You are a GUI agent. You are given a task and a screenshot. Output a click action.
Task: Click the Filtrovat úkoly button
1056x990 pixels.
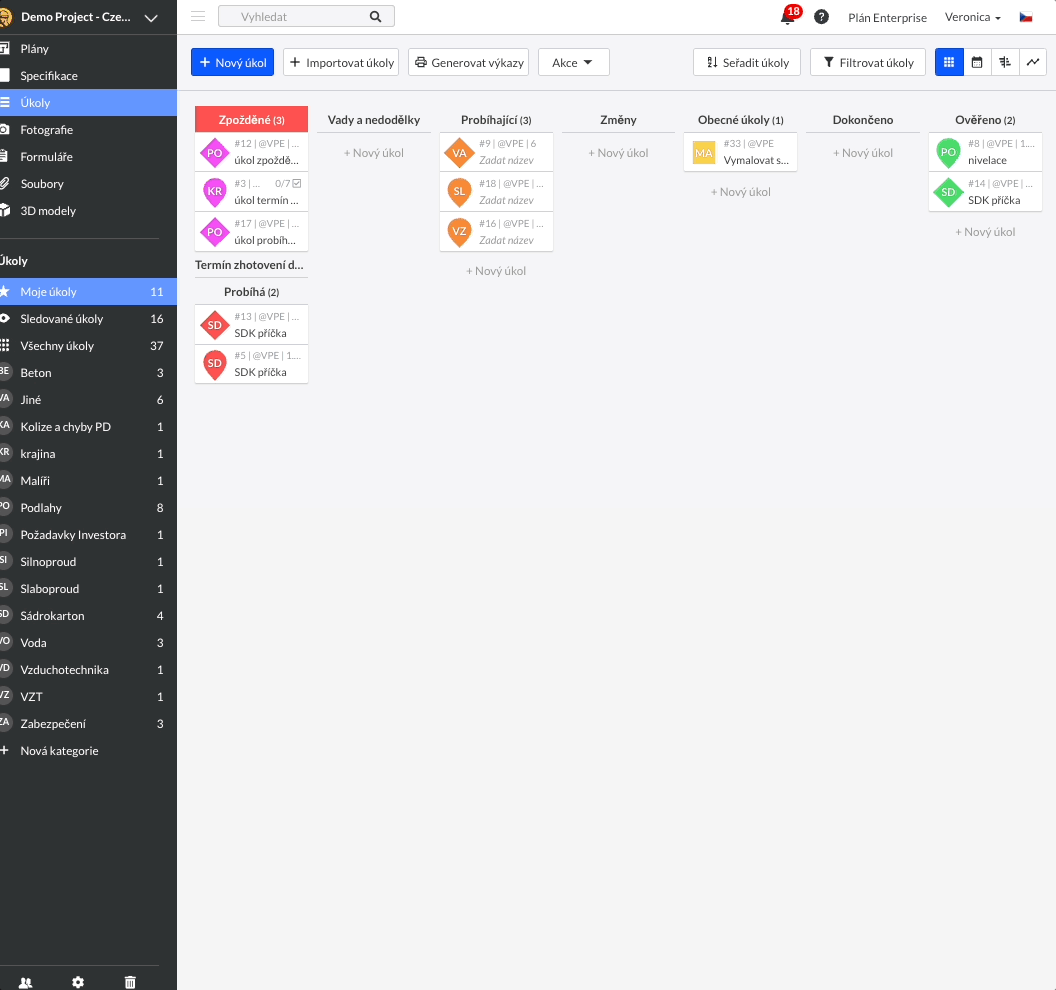(x=867, y=61)
